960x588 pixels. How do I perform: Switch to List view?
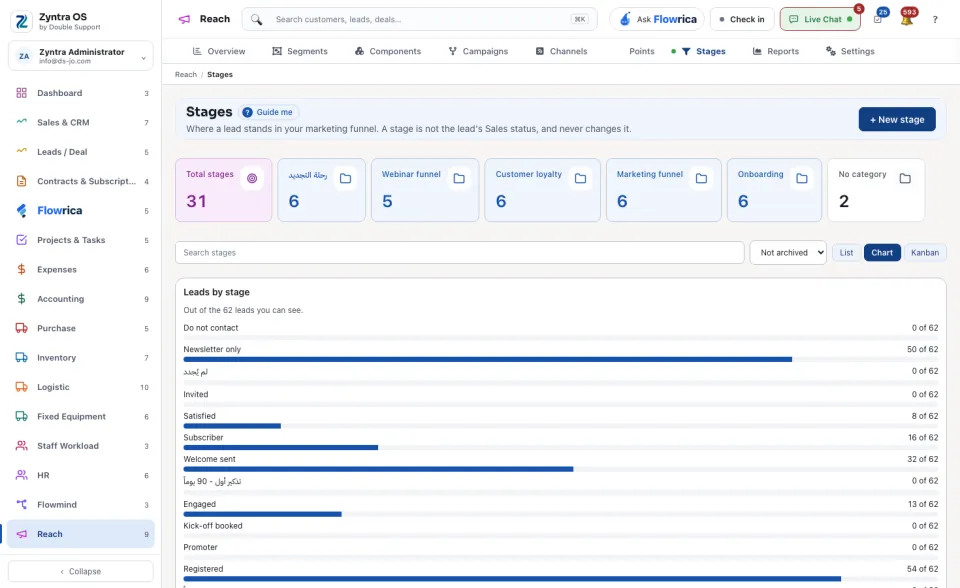[x=846, y=252]
